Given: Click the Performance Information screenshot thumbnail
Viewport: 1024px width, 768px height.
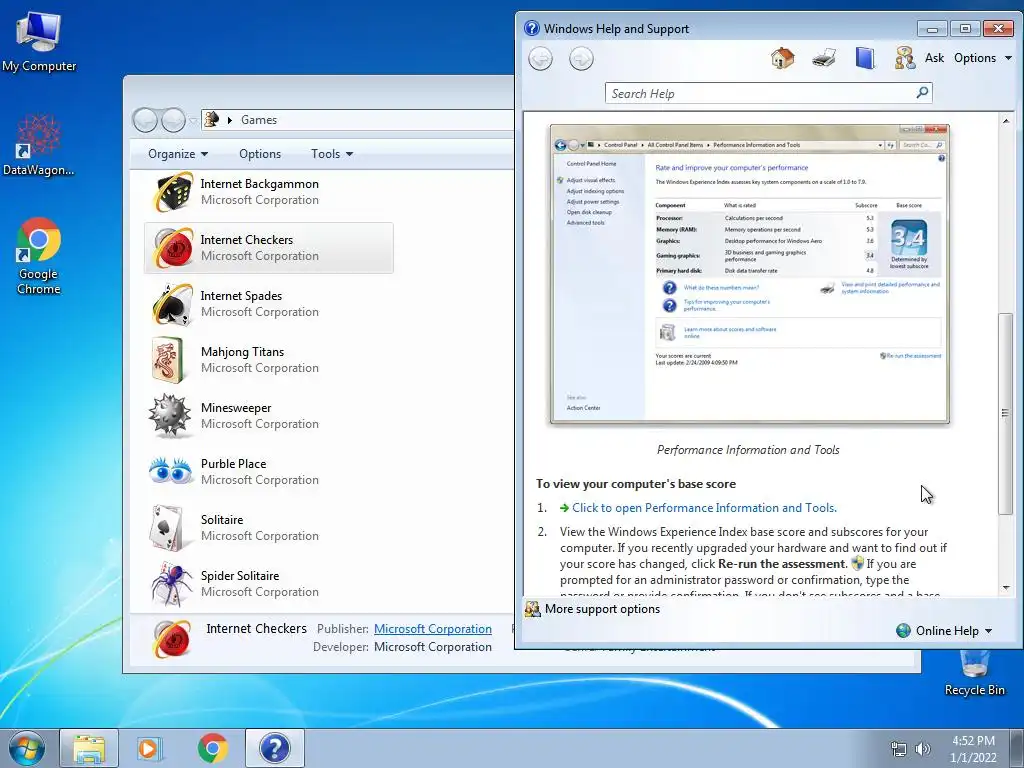Looking at the screenshot, I should [750, 274].
